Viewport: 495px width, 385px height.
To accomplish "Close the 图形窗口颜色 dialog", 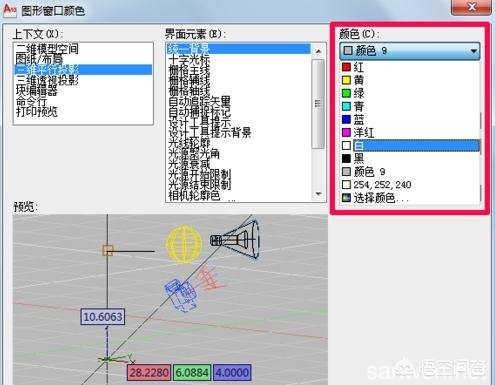I will click(x=471, y=7).
